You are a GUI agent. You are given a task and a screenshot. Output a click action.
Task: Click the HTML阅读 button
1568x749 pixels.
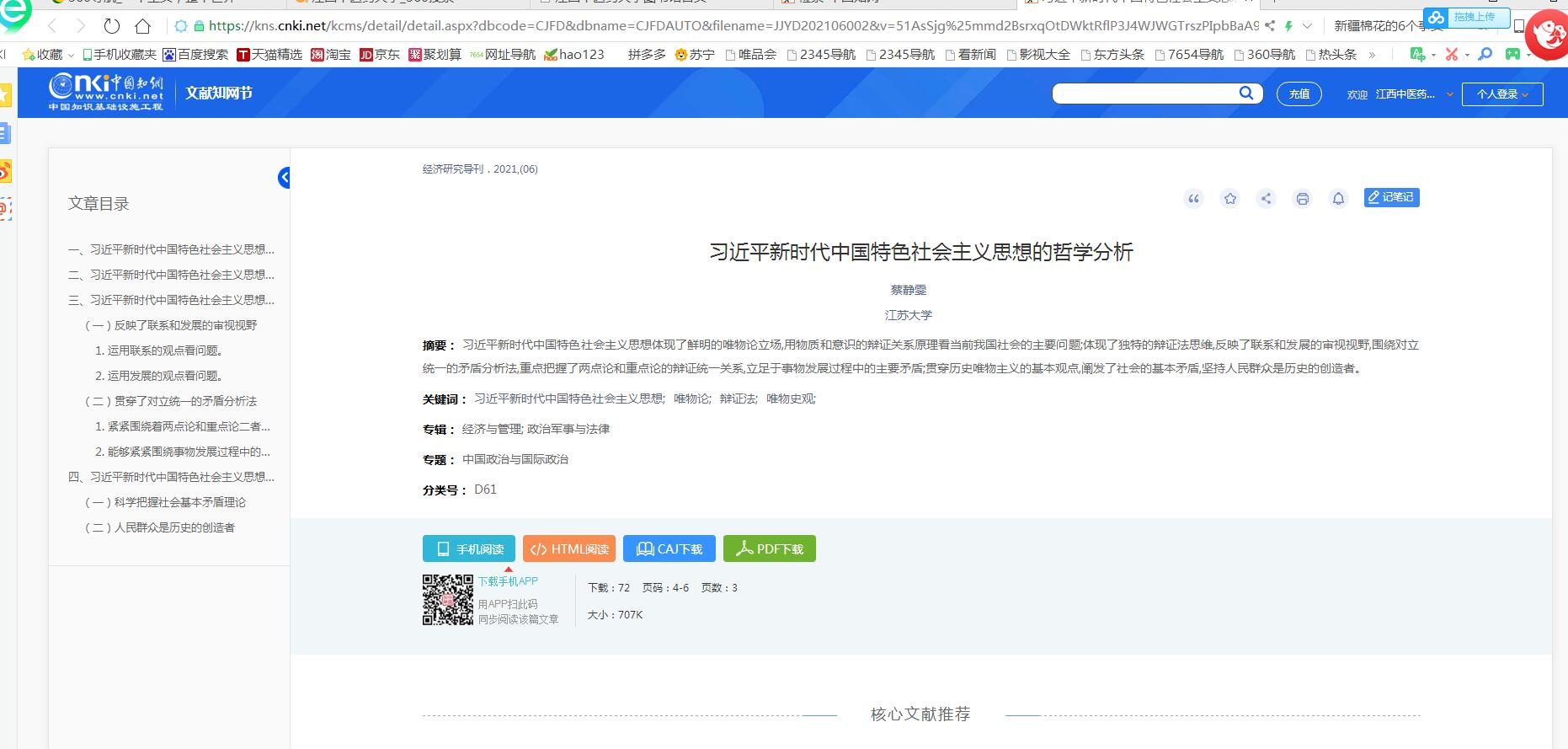click(569, 548)
